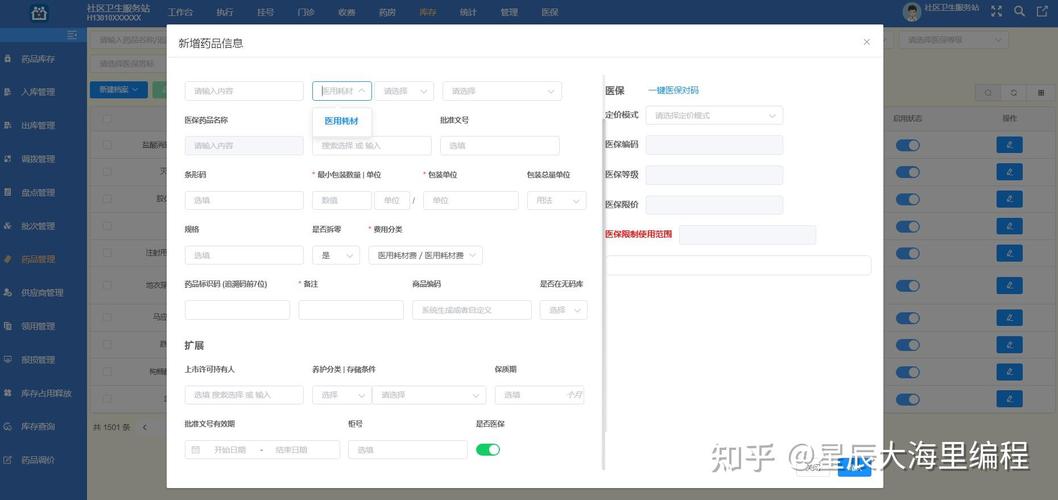Open the 定价模式 dropdown

point(715,115)
